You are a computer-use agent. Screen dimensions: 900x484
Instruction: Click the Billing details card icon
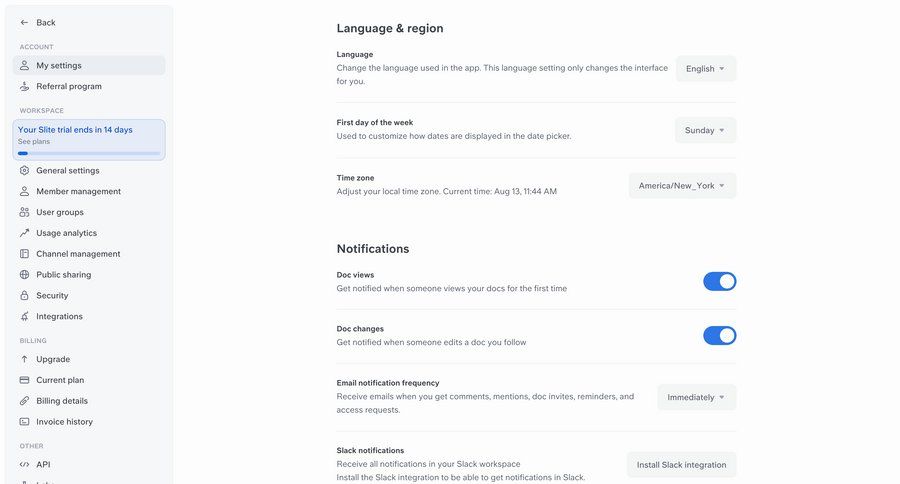(25, 401)
